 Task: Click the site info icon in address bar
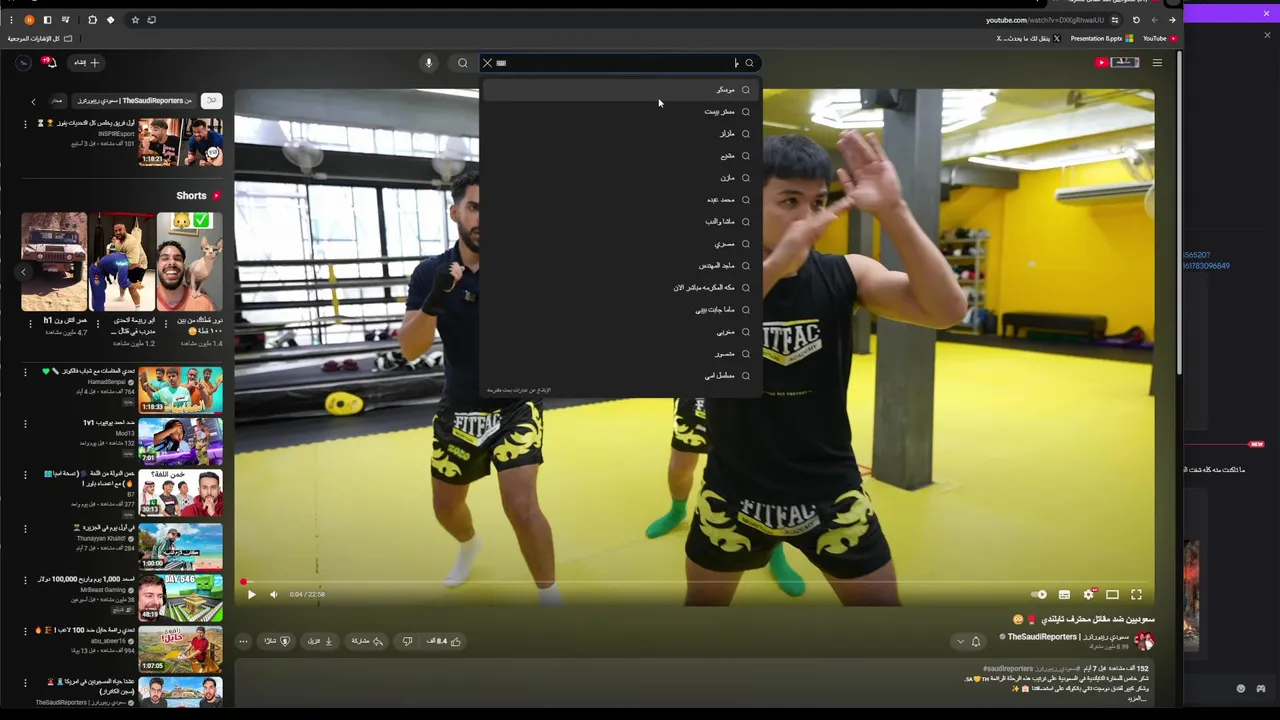pyautogui.click(x=1115, y=20)
